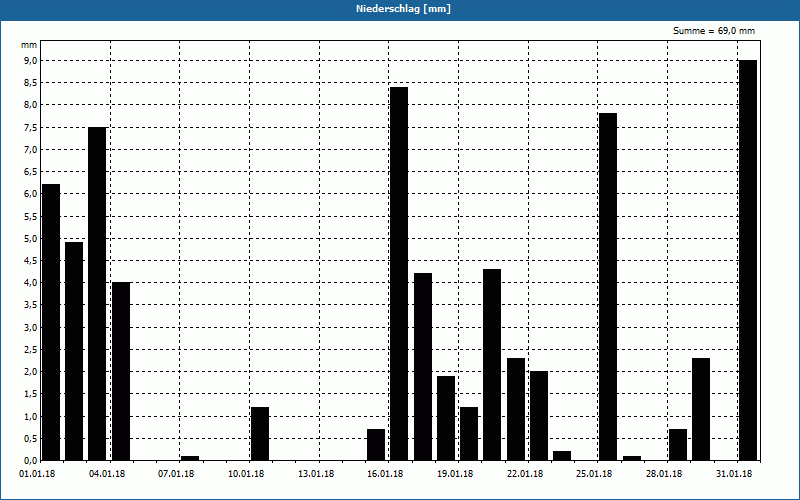Click the y-axis value '7,0'
Screen dimensions: 800x500
pyautogui.click(x=31, y=149)
